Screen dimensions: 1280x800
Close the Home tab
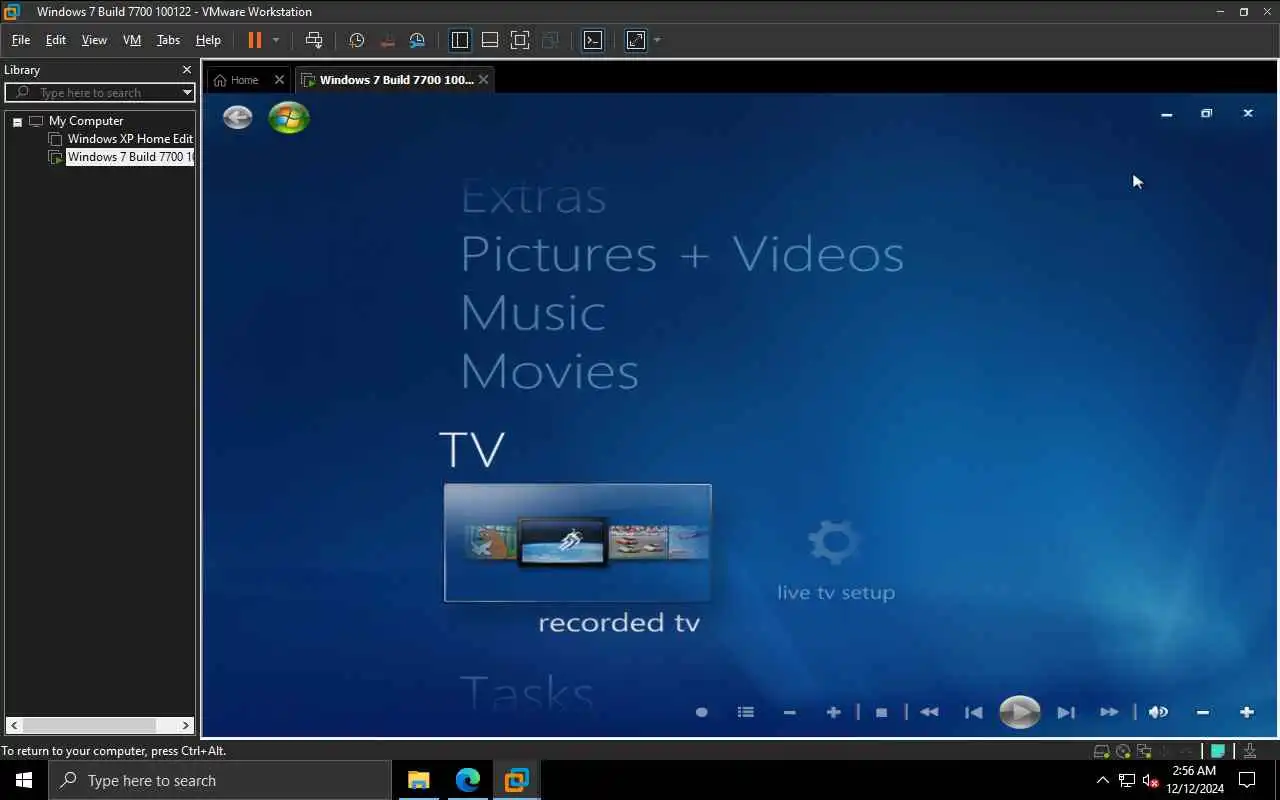pyautogui.click(x=279, y=80)
